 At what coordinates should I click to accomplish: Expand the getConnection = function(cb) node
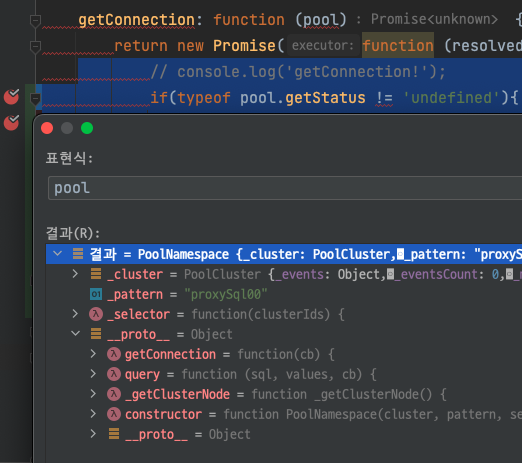coord(93,354)
